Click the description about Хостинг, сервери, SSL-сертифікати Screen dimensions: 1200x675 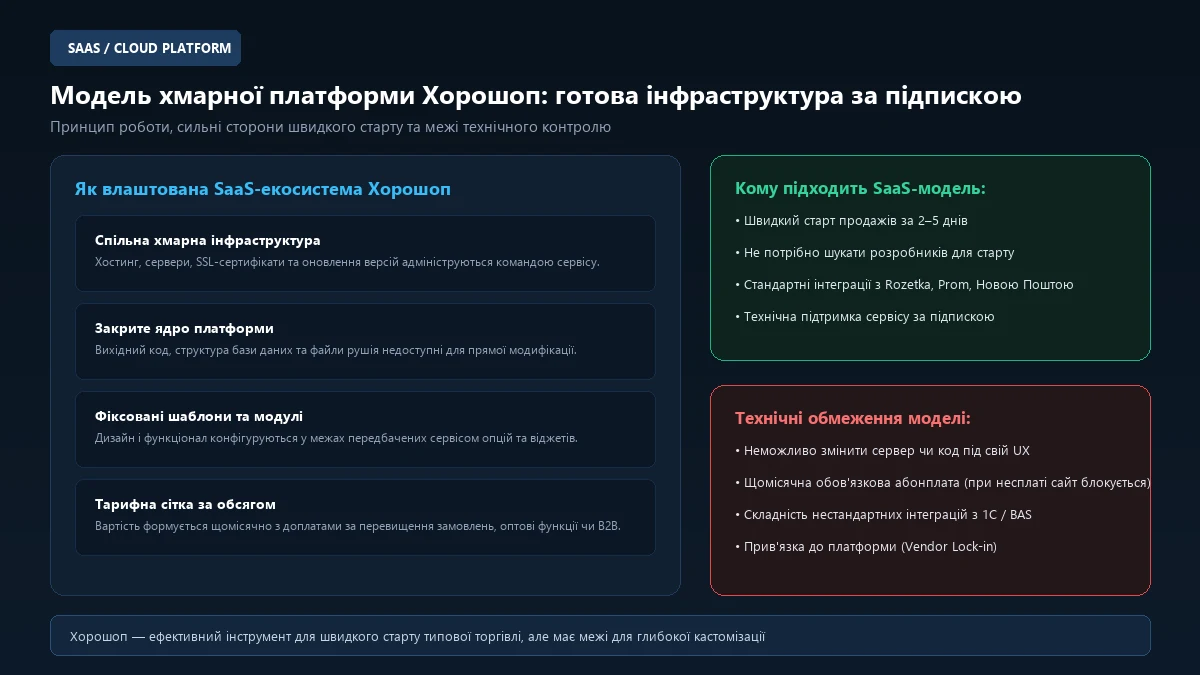click(x=347, y=262)
